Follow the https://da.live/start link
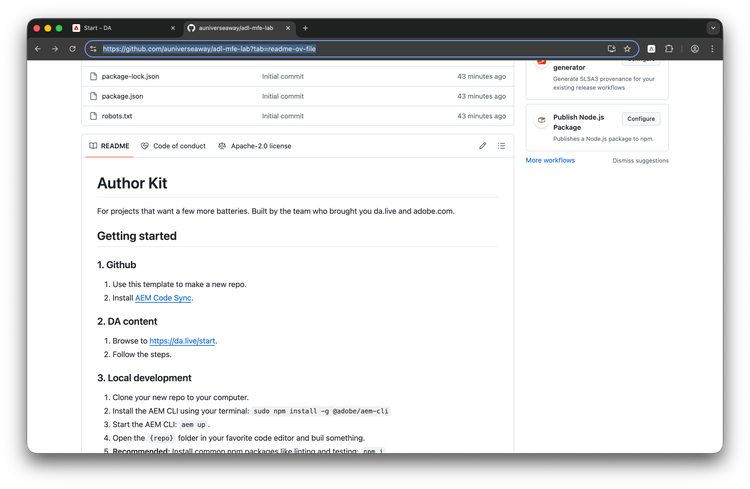 click(x=182, y=341)
